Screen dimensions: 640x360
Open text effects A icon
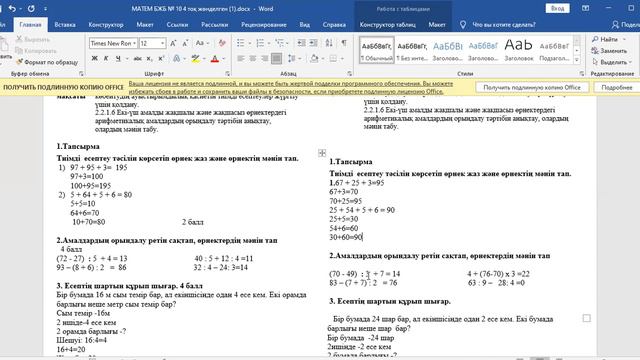click(176, 59)
